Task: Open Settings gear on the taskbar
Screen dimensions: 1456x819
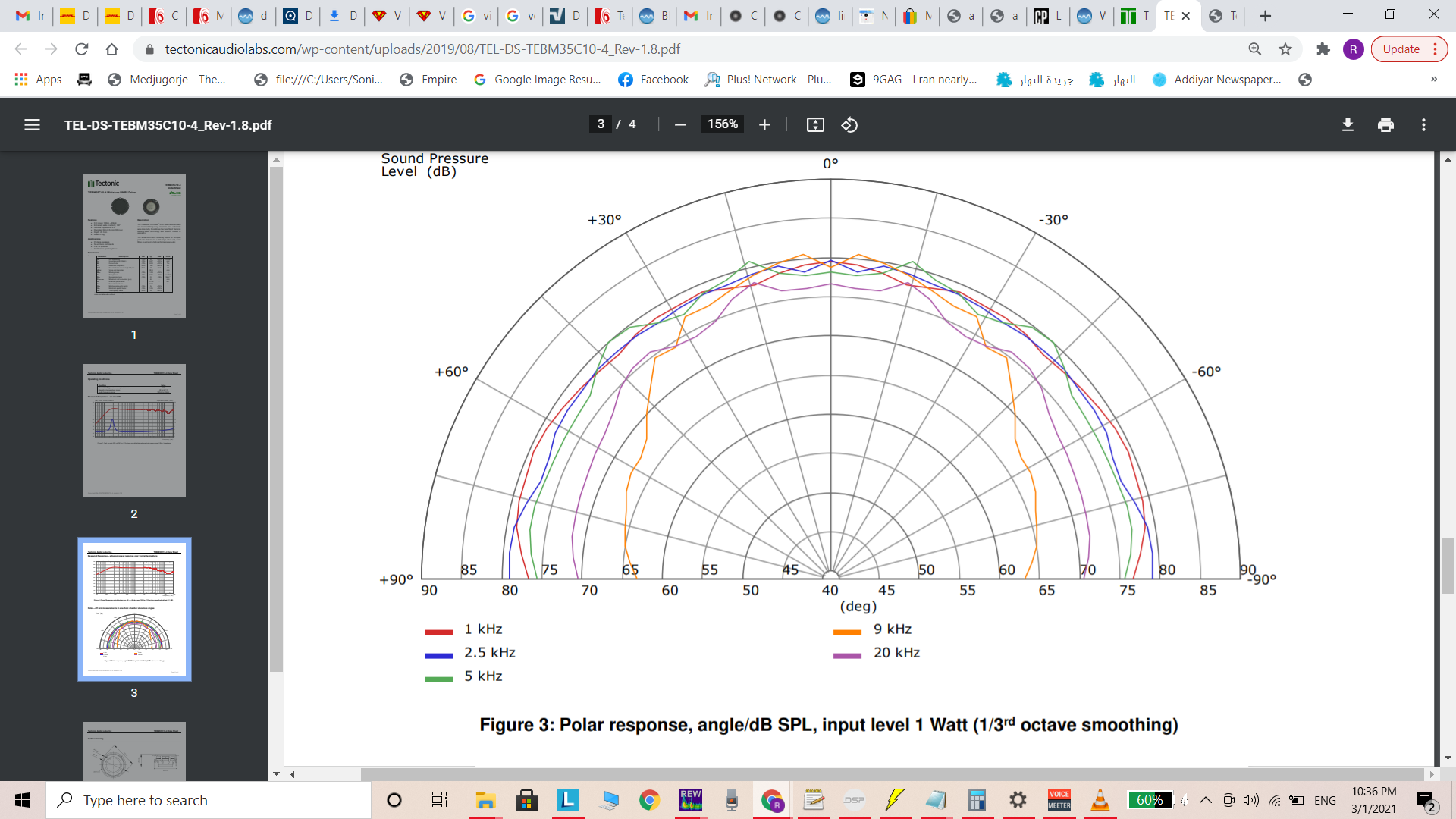Action: [x=1018, y=800]
